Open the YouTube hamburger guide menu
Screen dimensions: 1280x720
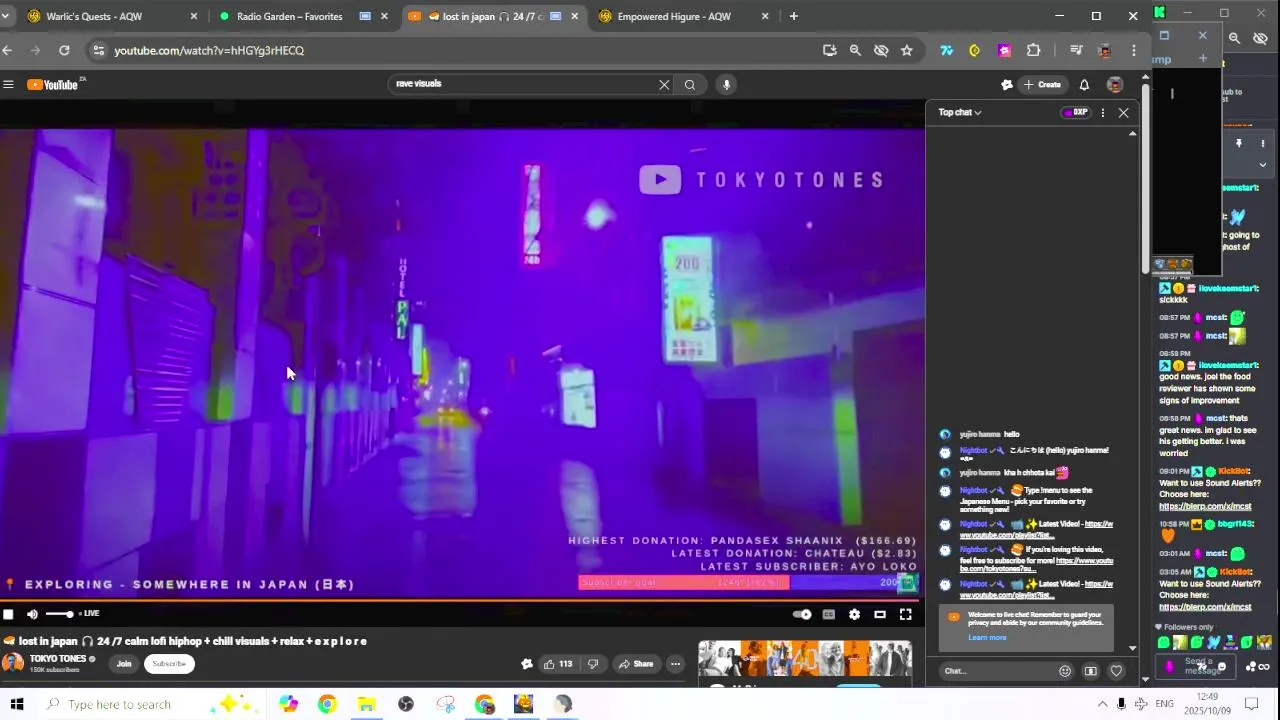pos(8,85)
